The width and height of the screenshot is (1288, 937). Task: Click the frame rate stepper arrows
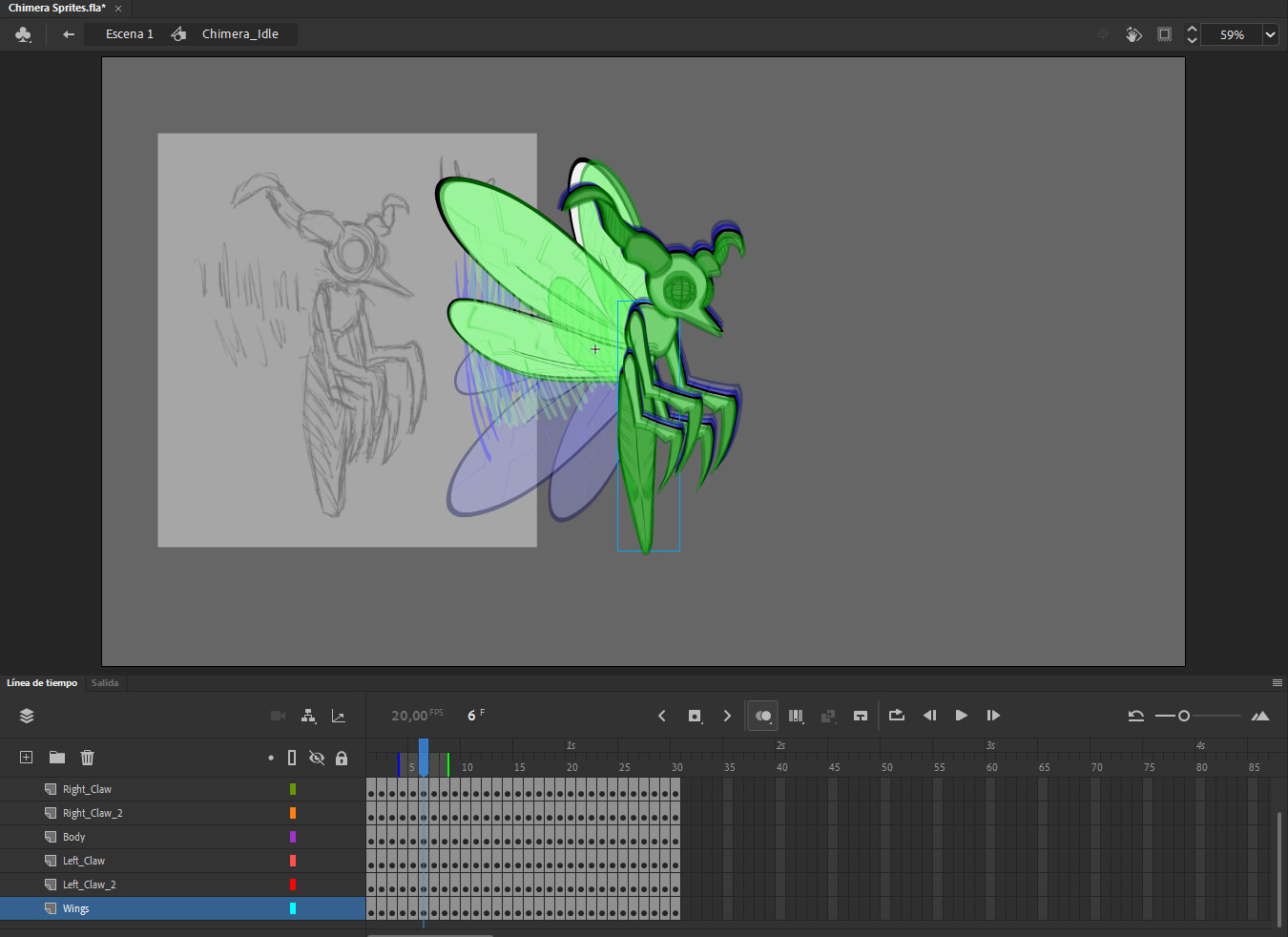(x=1192, y=34)
